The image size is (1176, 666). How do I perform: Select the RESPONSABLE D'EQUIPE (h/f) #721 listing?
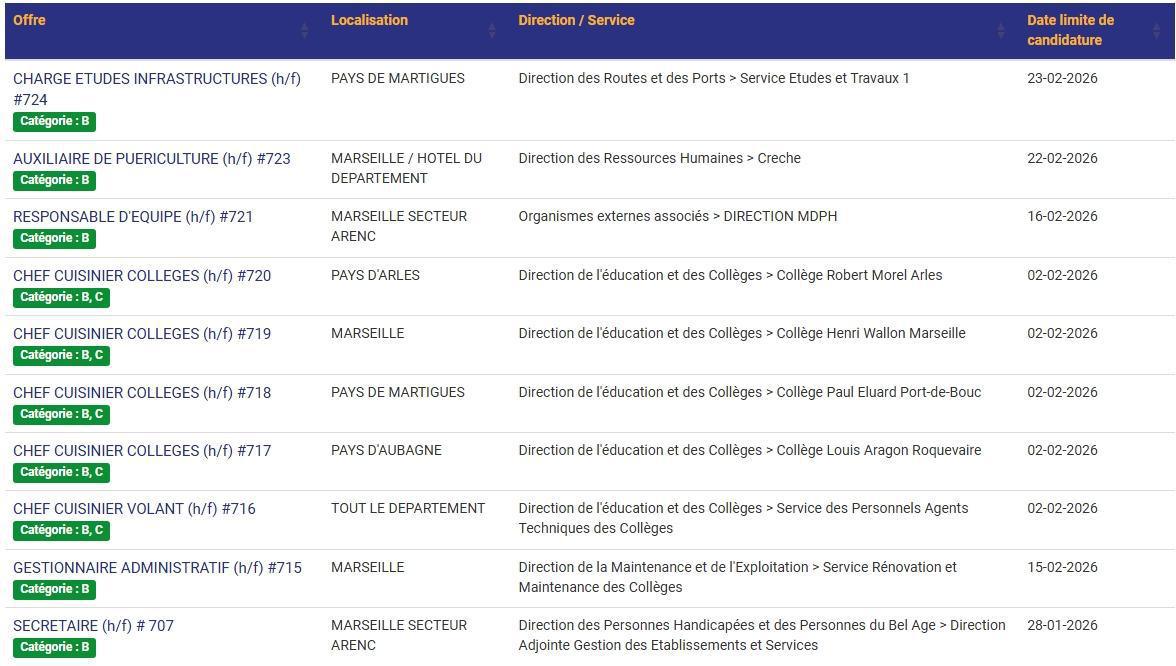(133, 216)
